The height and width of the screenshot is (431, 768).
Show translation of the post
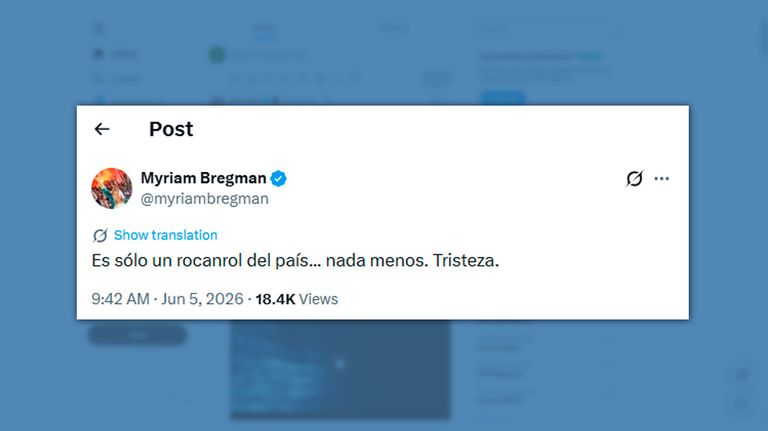click(166, 235)
